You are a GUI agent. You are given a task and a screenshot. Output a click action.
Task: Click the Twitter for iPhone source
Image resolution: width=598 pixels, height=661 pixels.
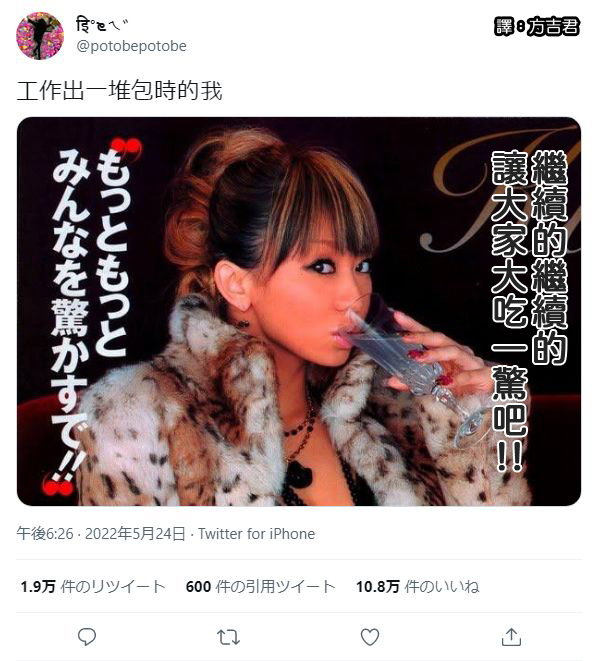256,534
